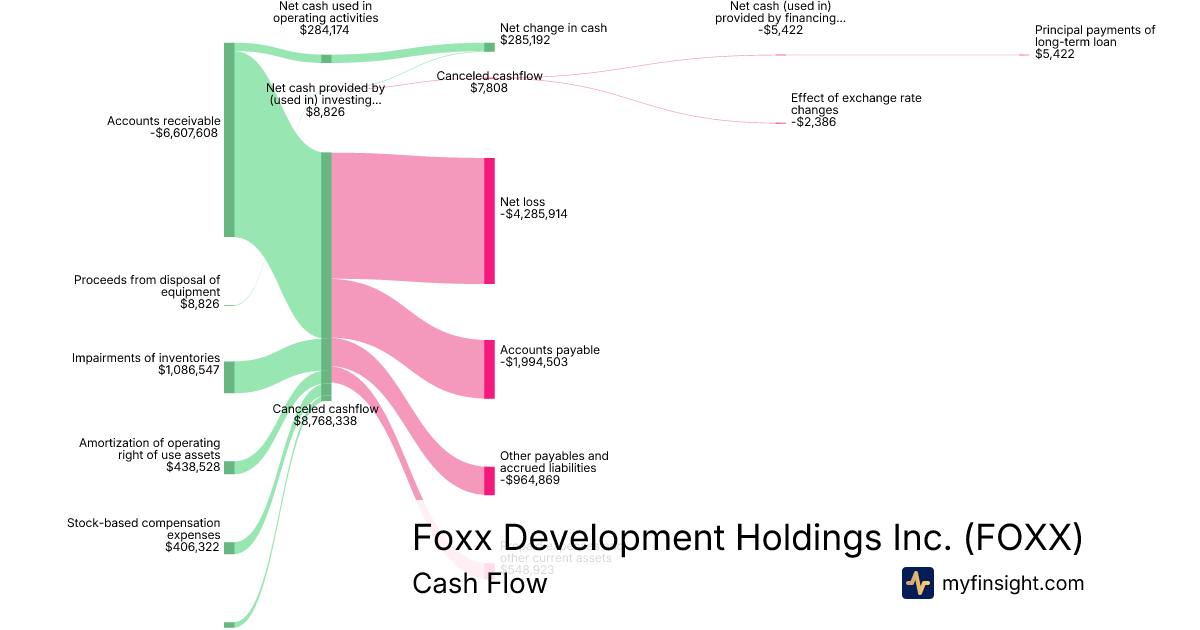The width and height of the screenshot is (1200, 630).
Task: Select the Stock-based compensation expenses node
Action: (x=229, y=547)
